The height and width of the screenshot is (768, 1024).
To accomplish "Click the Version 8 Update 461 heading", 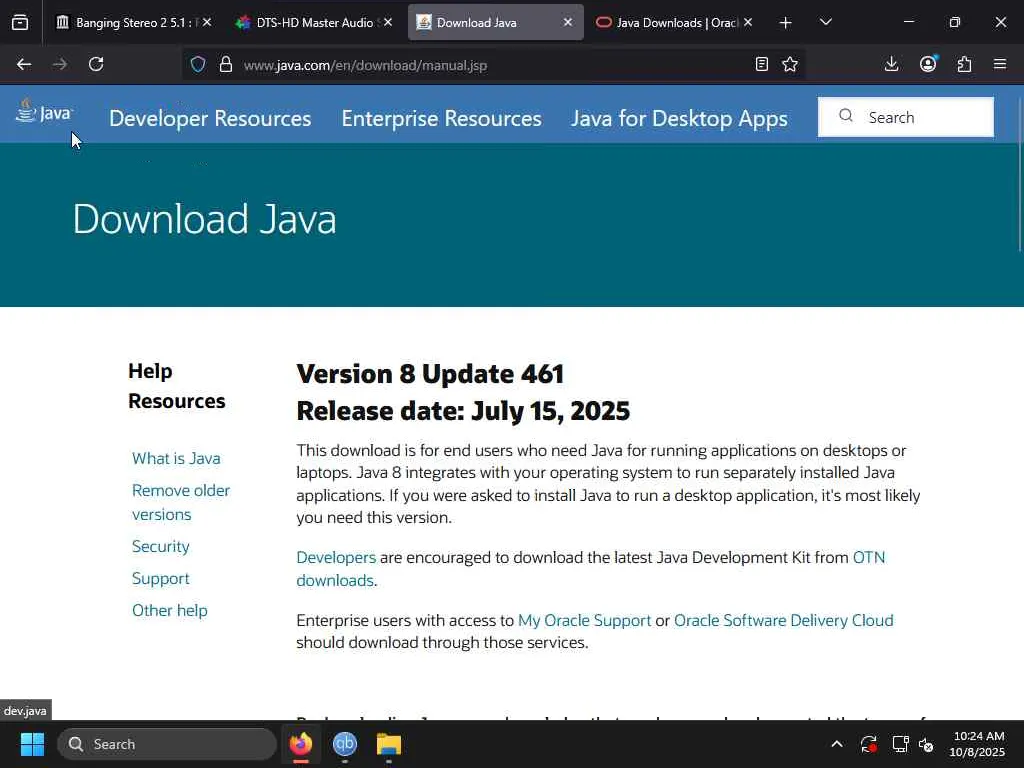I will (x=430, y=374).
